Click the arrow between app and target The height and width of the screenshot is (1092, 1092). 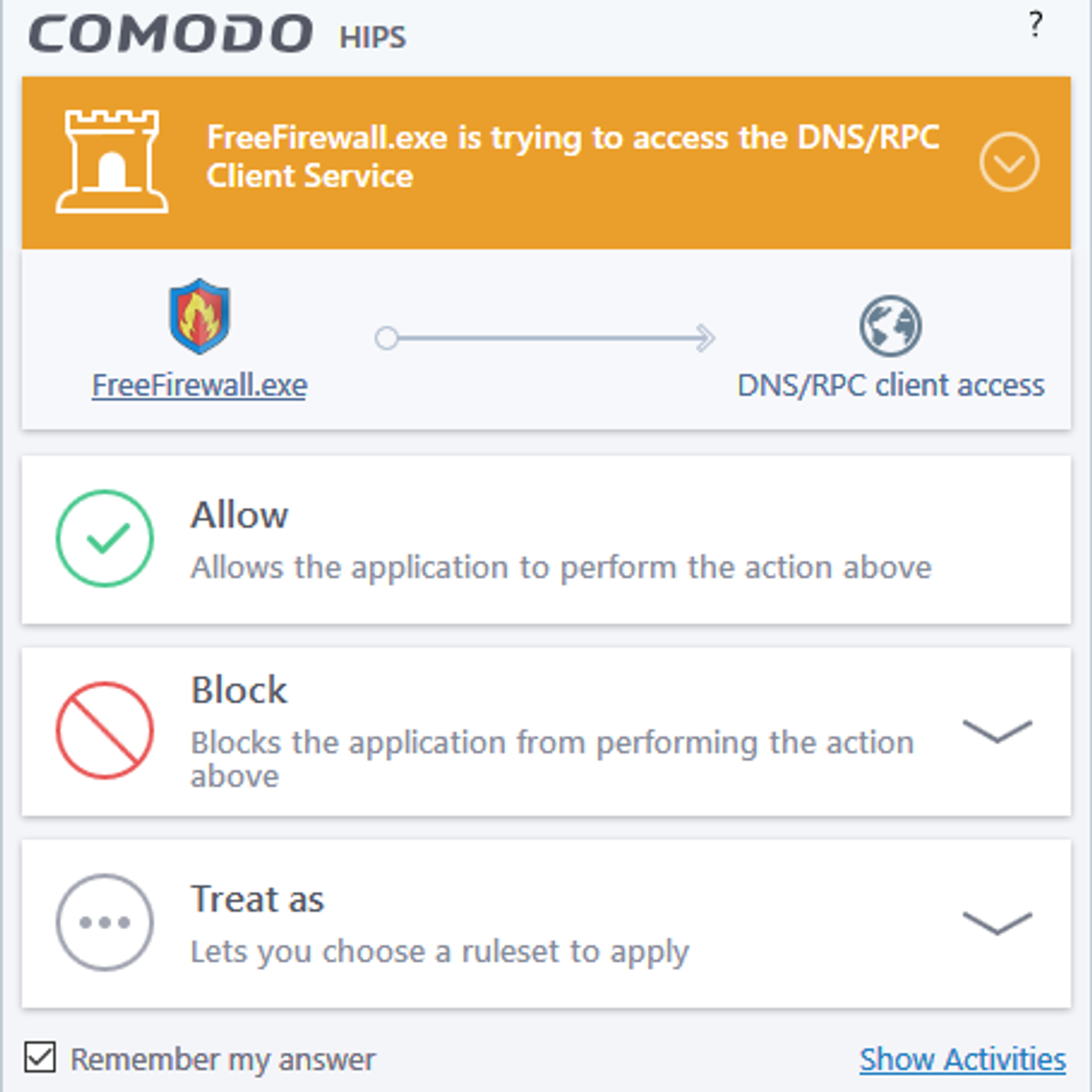546,339
